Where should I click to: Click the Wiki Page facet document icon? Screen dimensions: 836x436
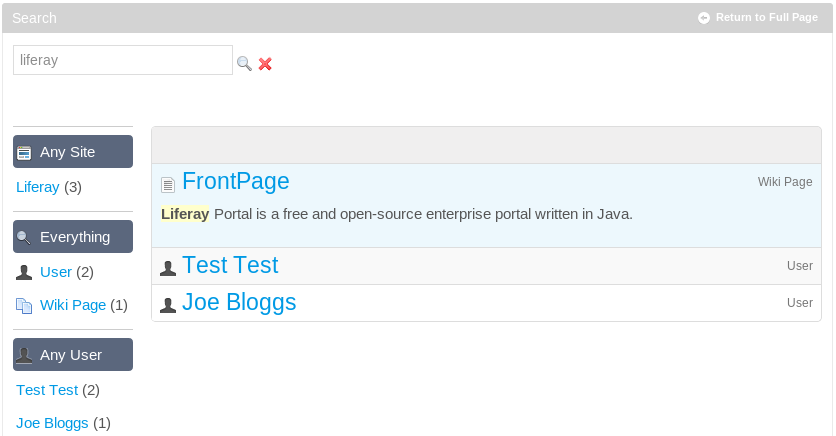[x=24, y=305]
